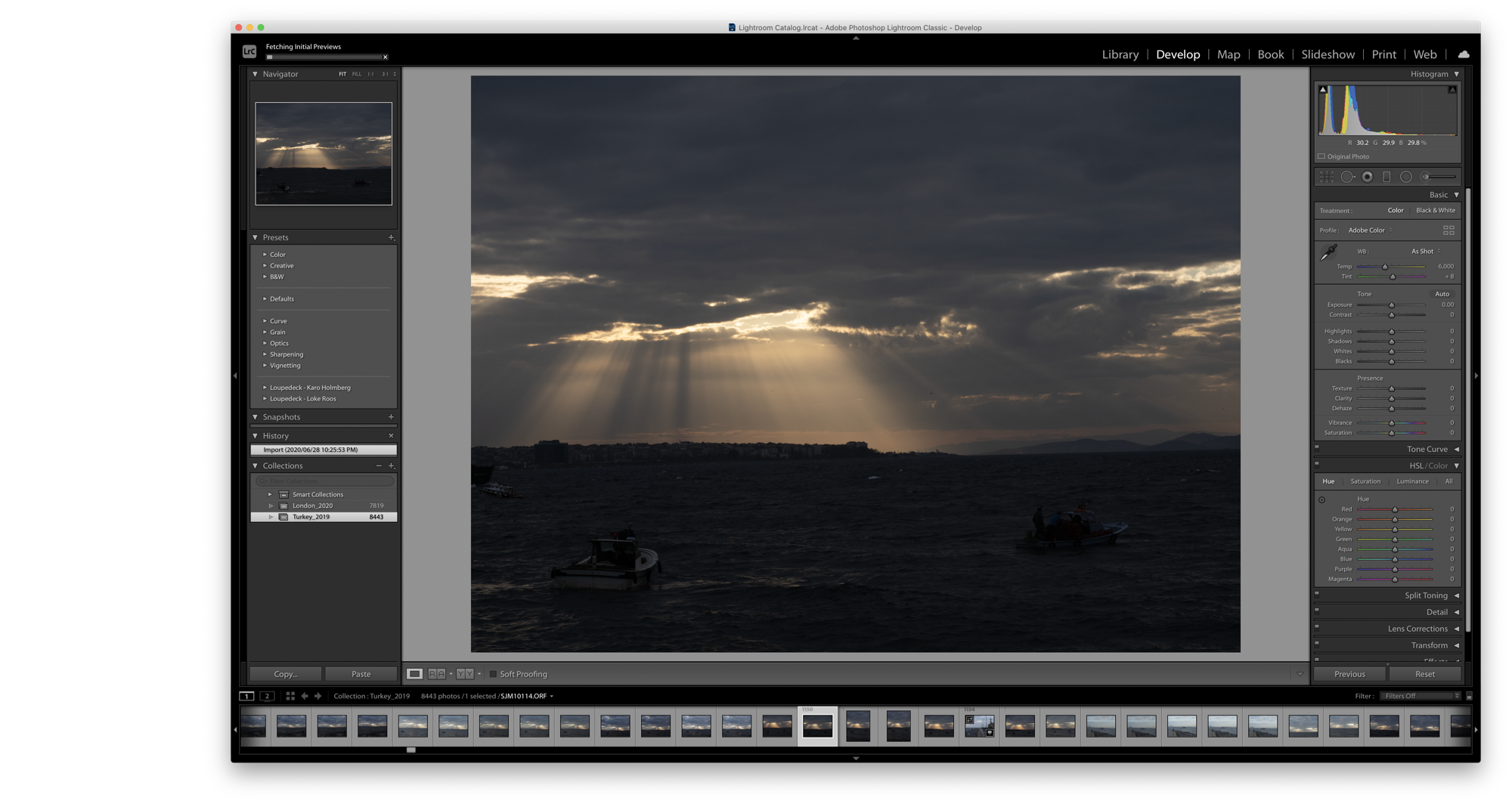1512x804 pixels.
Task: Remove collection with the minus icon
Action: pos(379,466)
